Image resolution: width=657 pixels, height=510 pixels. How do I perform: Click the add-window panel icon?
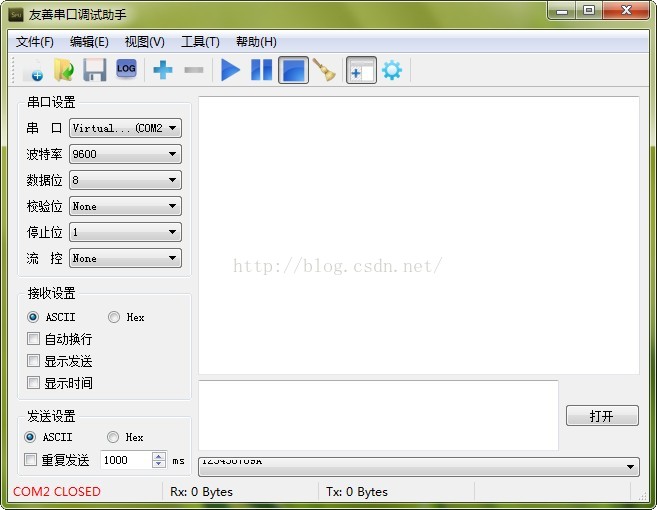coord(361,70)
